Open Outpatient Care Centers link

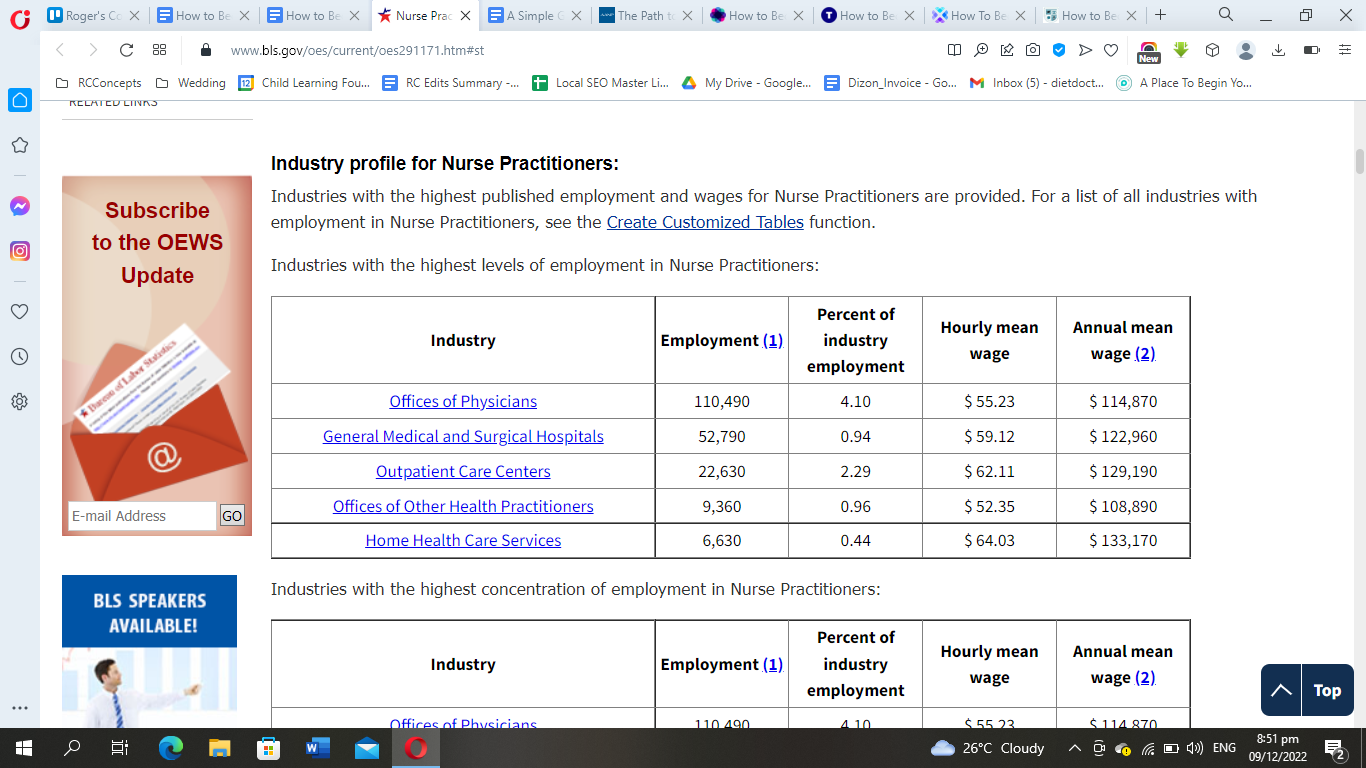463,471
